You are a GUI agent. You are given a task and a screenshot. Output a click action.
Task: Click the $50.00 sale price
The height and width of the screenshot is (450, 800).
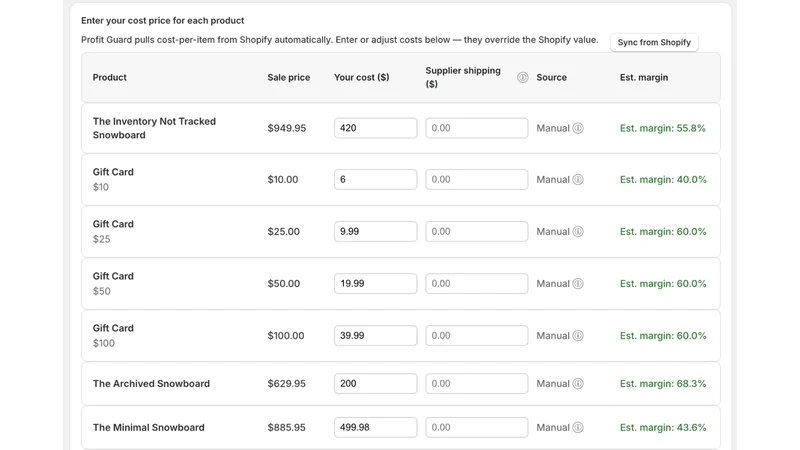[284, 284]
